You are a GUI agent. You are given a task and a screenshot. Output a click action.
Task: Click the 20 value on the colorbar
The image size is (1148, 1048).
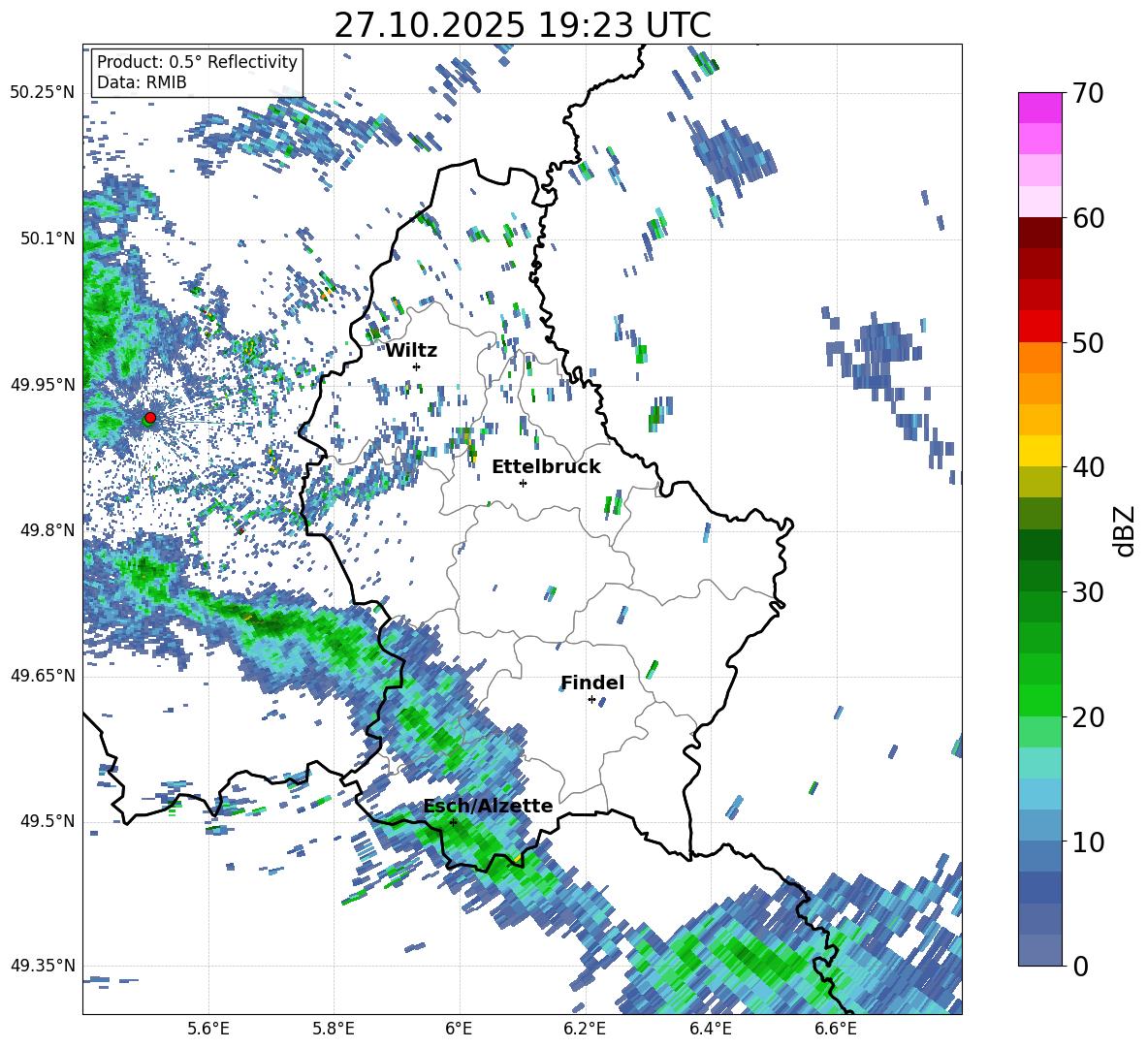click(x=1088, y=716)
